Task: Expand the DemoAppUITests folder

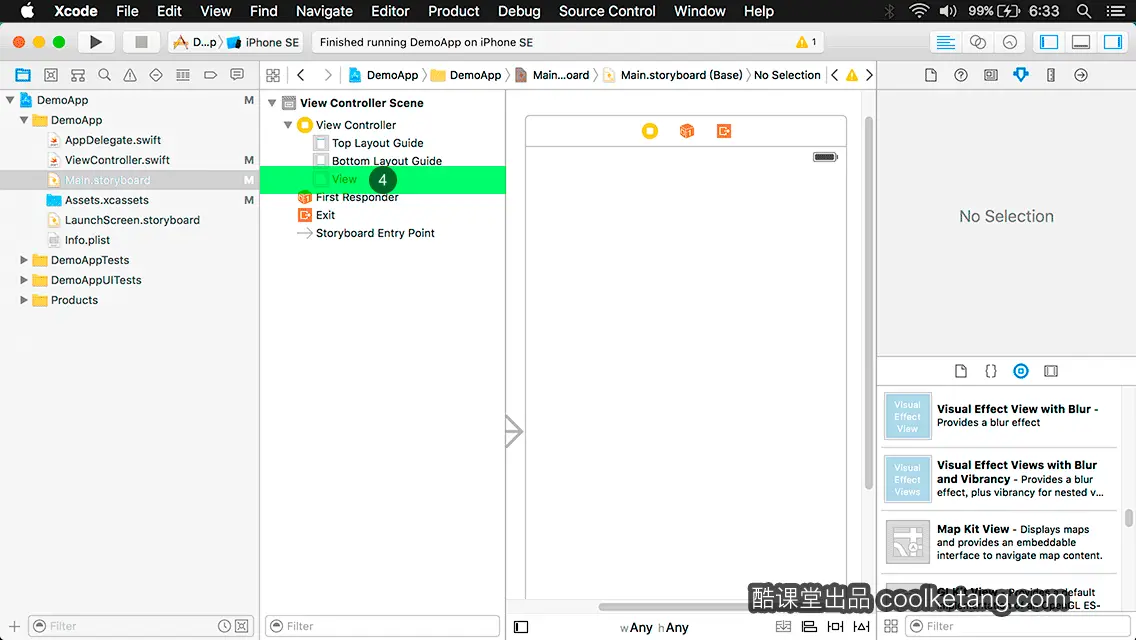Action: (x=24, y=280)
